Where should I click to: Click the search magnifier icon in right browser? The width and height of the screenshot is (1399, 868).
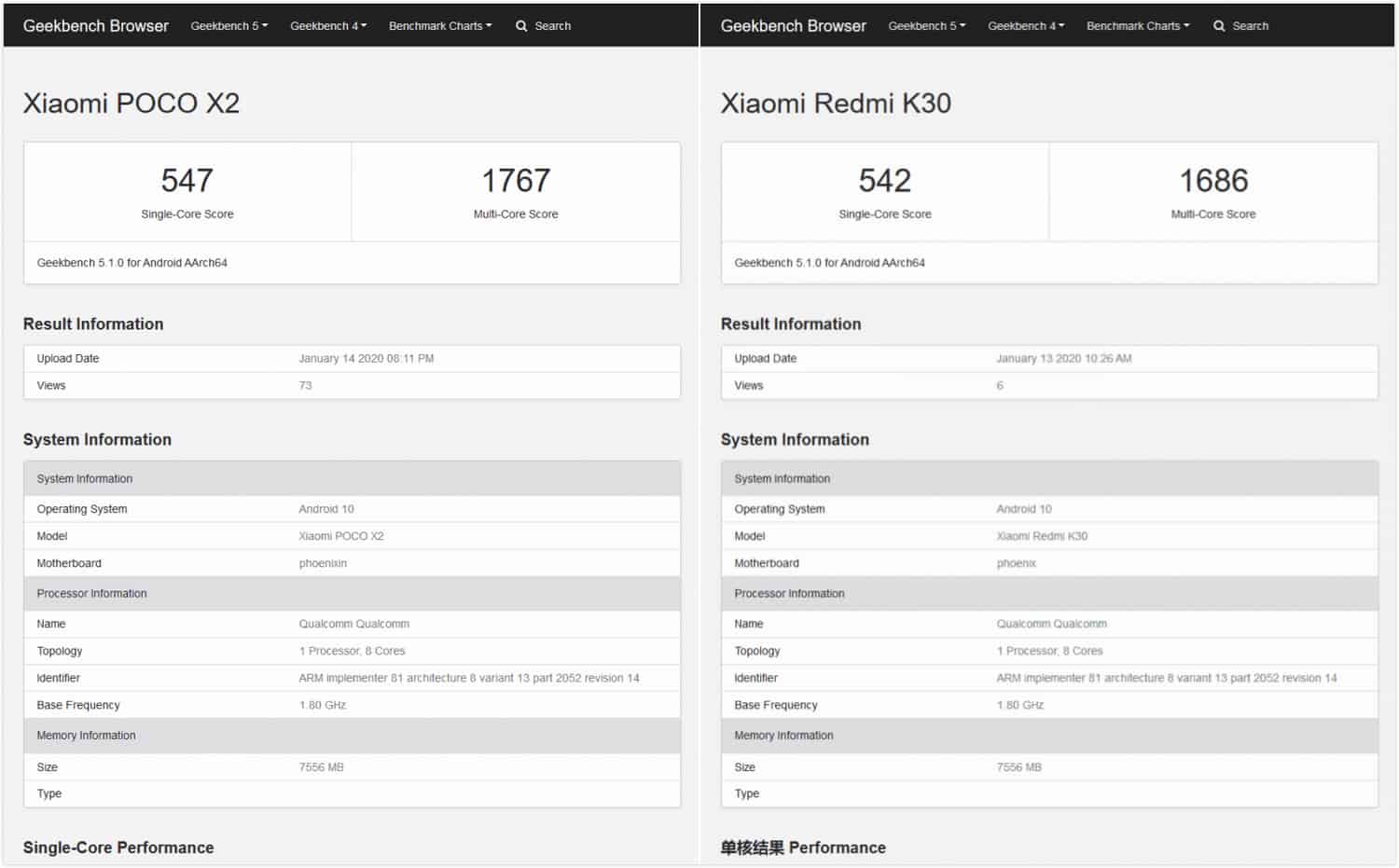point(1219,26)
